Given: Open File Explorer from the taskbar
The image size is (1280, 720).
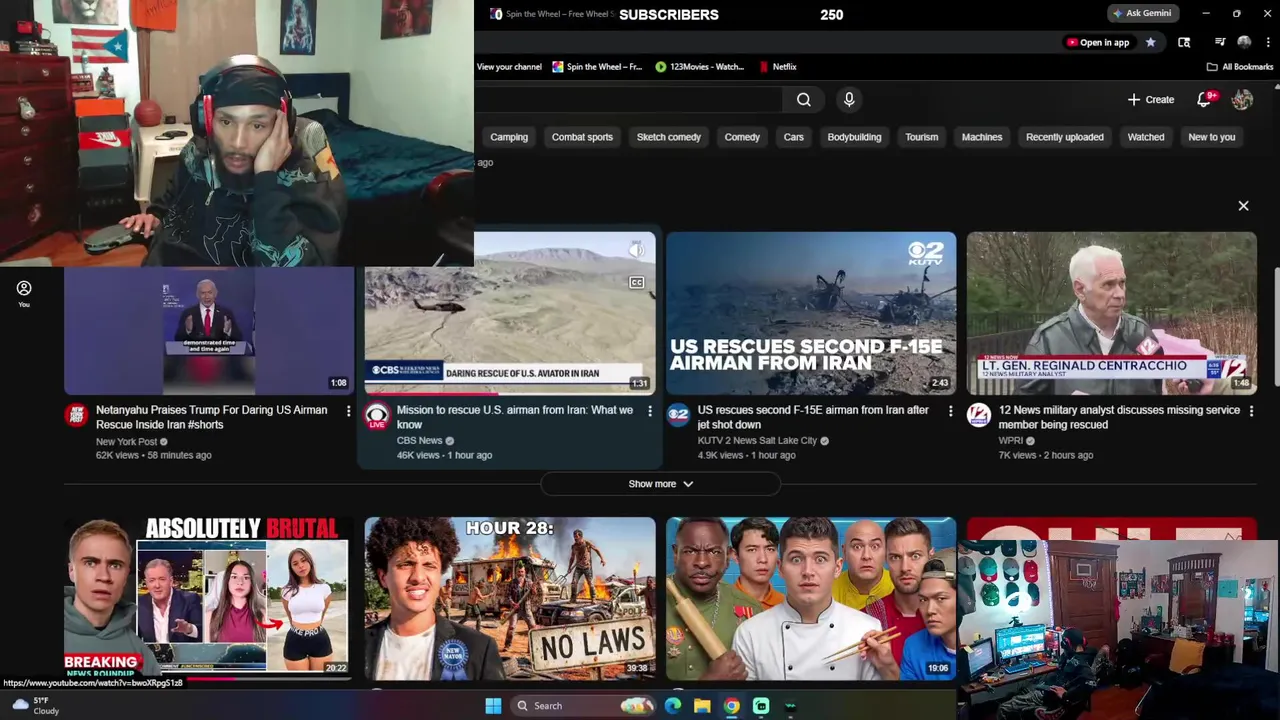Looking at the screenshot, I should click(702, 706).
